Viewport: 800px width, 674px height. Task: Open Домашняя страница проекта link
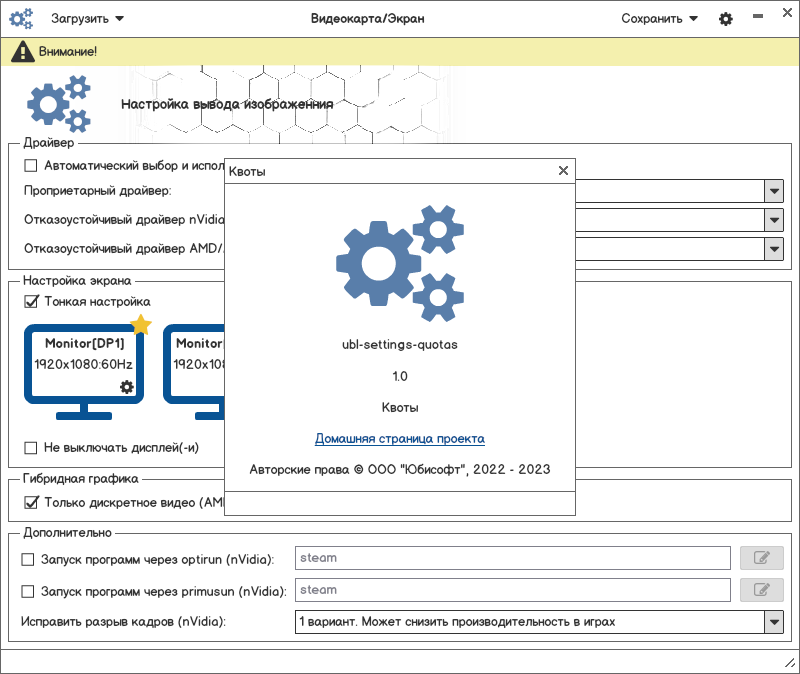pos(399,439)
